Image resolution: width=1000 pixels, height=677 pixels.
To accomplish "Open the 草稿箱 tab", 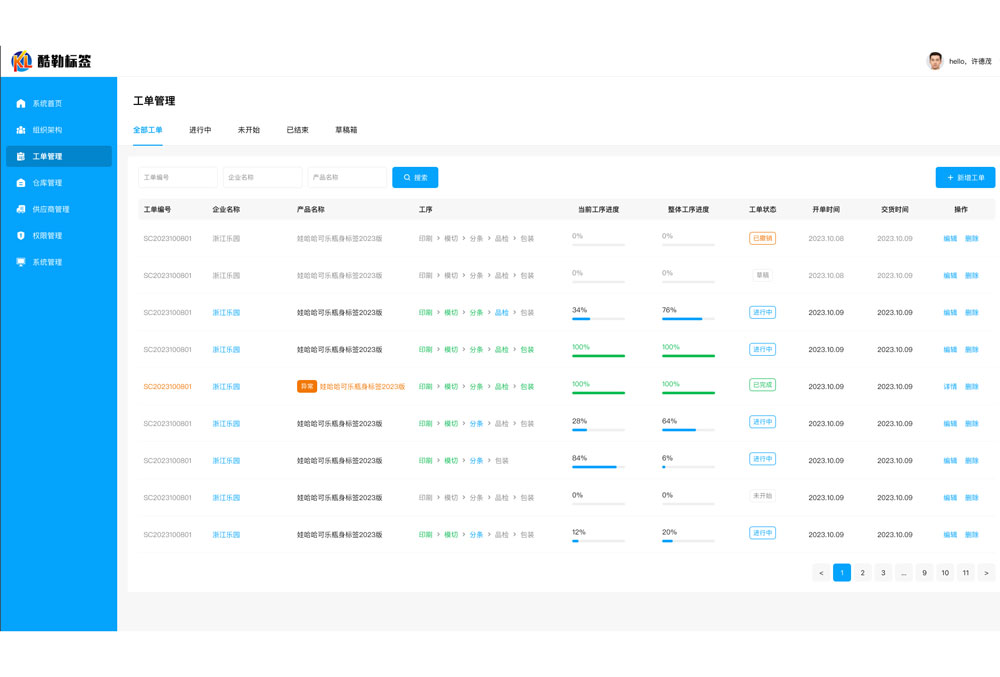I will click(346, 130).
